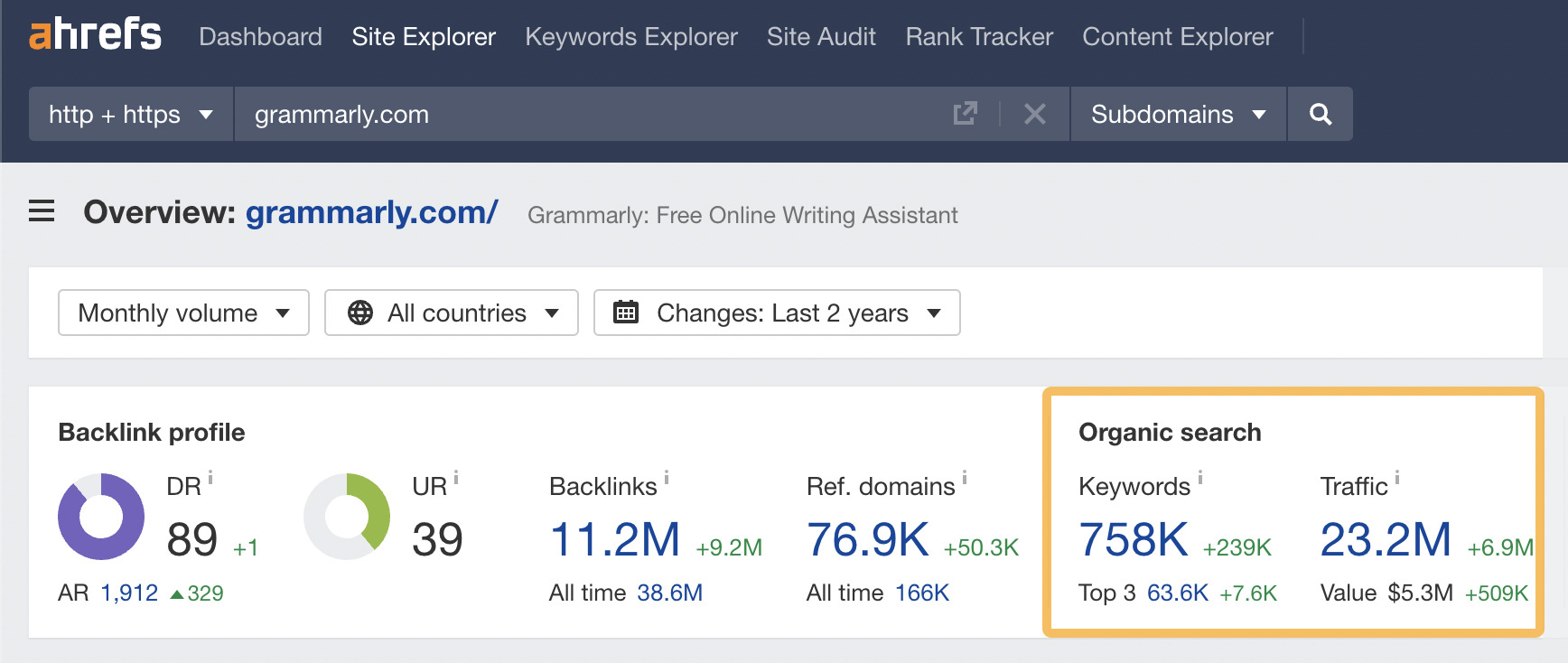
Task: Open the Changes: Last 2 years dropdown
Action: [777, 313]
